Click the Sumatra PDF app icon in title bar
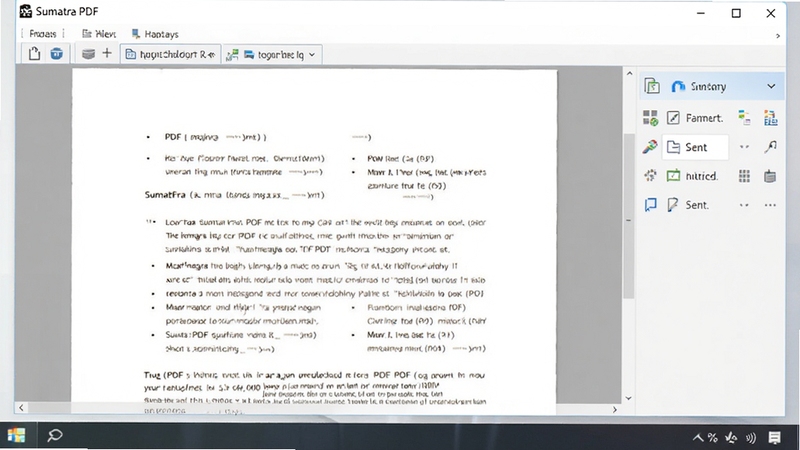The width and height of the screenshot is (800, 450). coord(26,11)
